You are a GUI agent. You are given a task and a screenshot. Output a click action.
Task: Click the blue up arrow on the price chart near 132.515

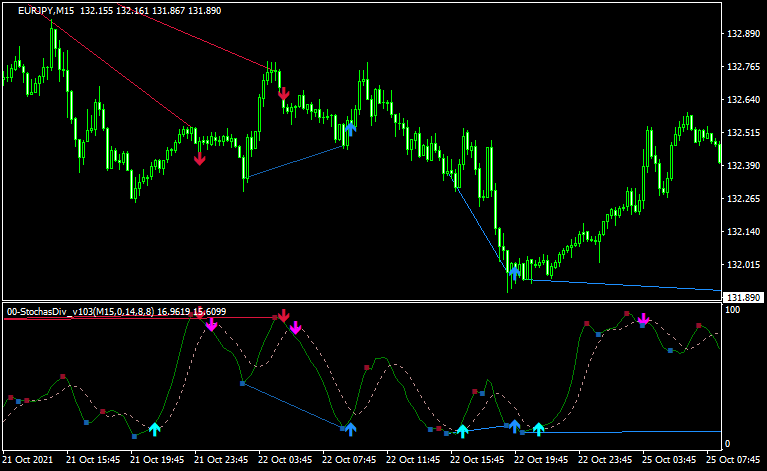click(x=351, y=127)
